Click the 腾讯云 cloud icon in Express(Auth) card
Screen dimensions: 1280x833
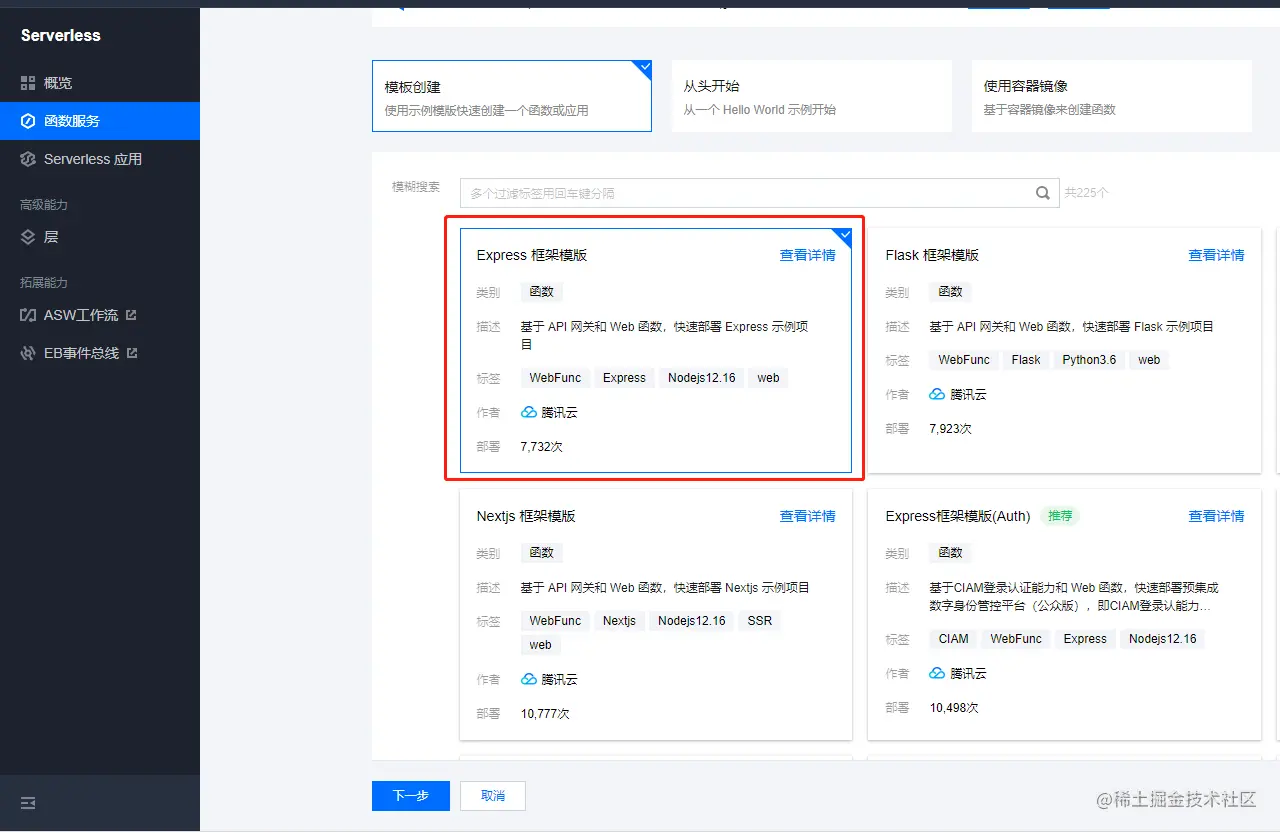coord(937,673)
